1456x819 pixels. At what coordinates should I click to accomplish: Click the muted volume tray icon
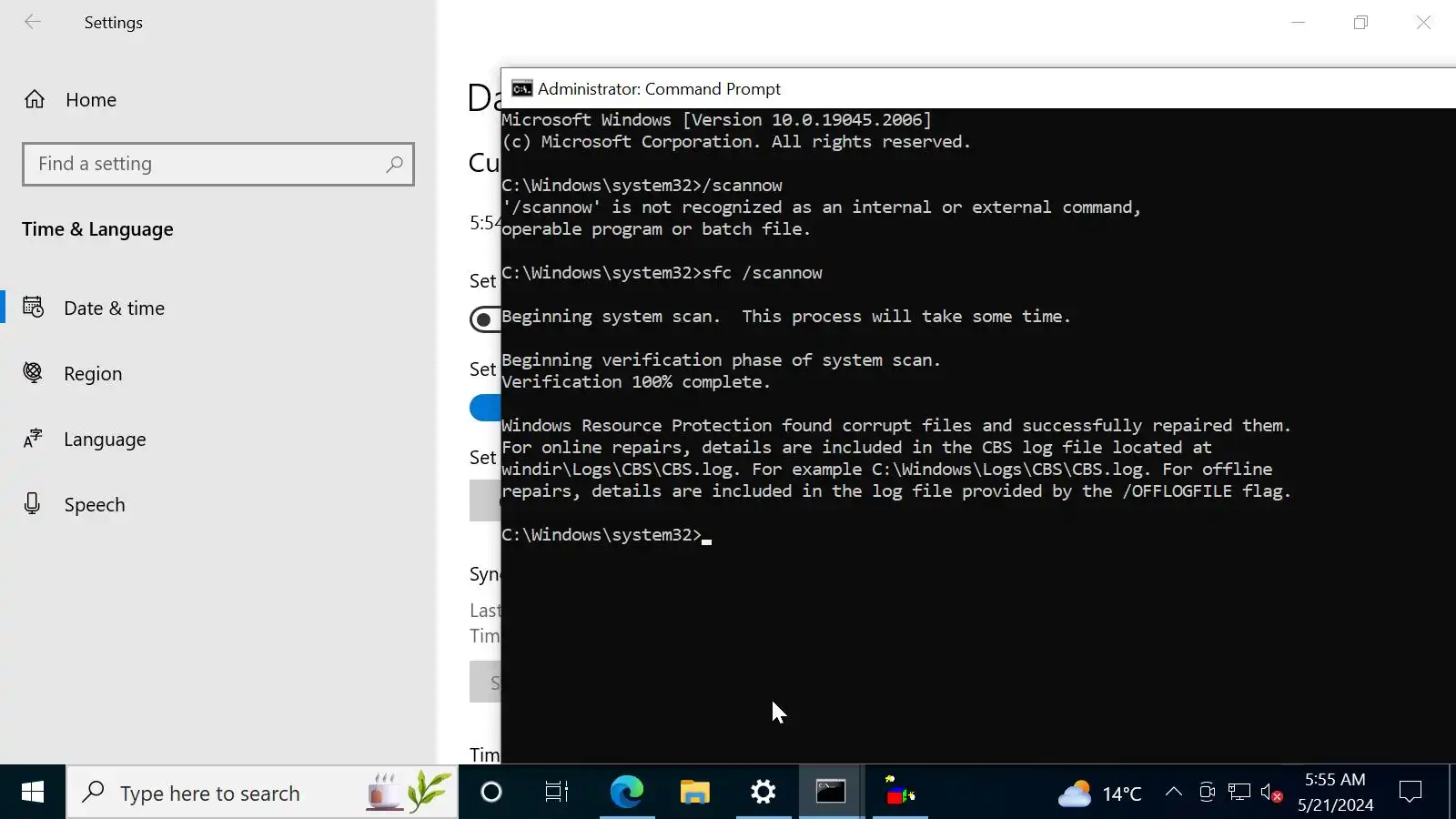[x=1271, y=794]
